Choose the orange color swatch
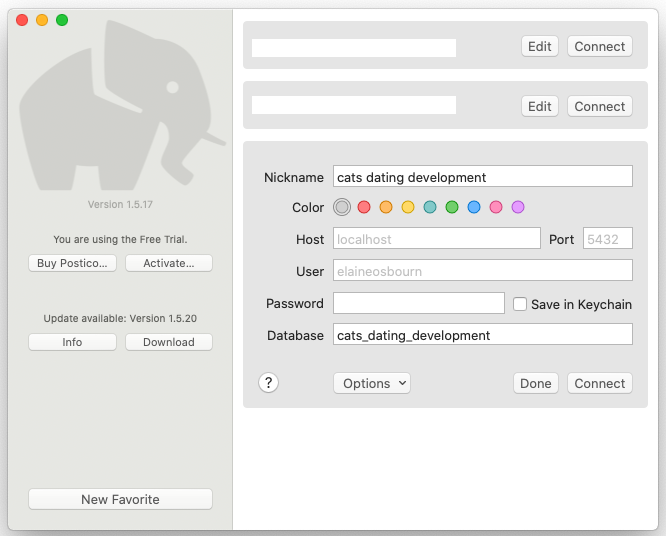Image resolution: width=666 pixels, height=536 pixels. 386,207
